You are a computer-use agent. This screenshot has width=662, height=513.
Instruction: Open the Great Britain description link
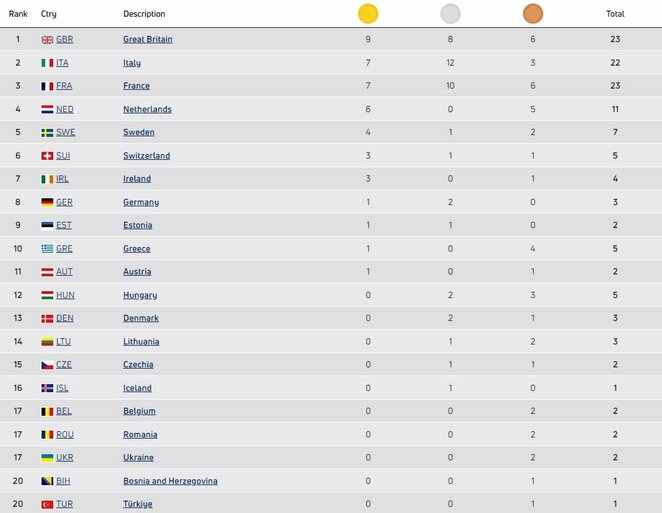(148, 39)
